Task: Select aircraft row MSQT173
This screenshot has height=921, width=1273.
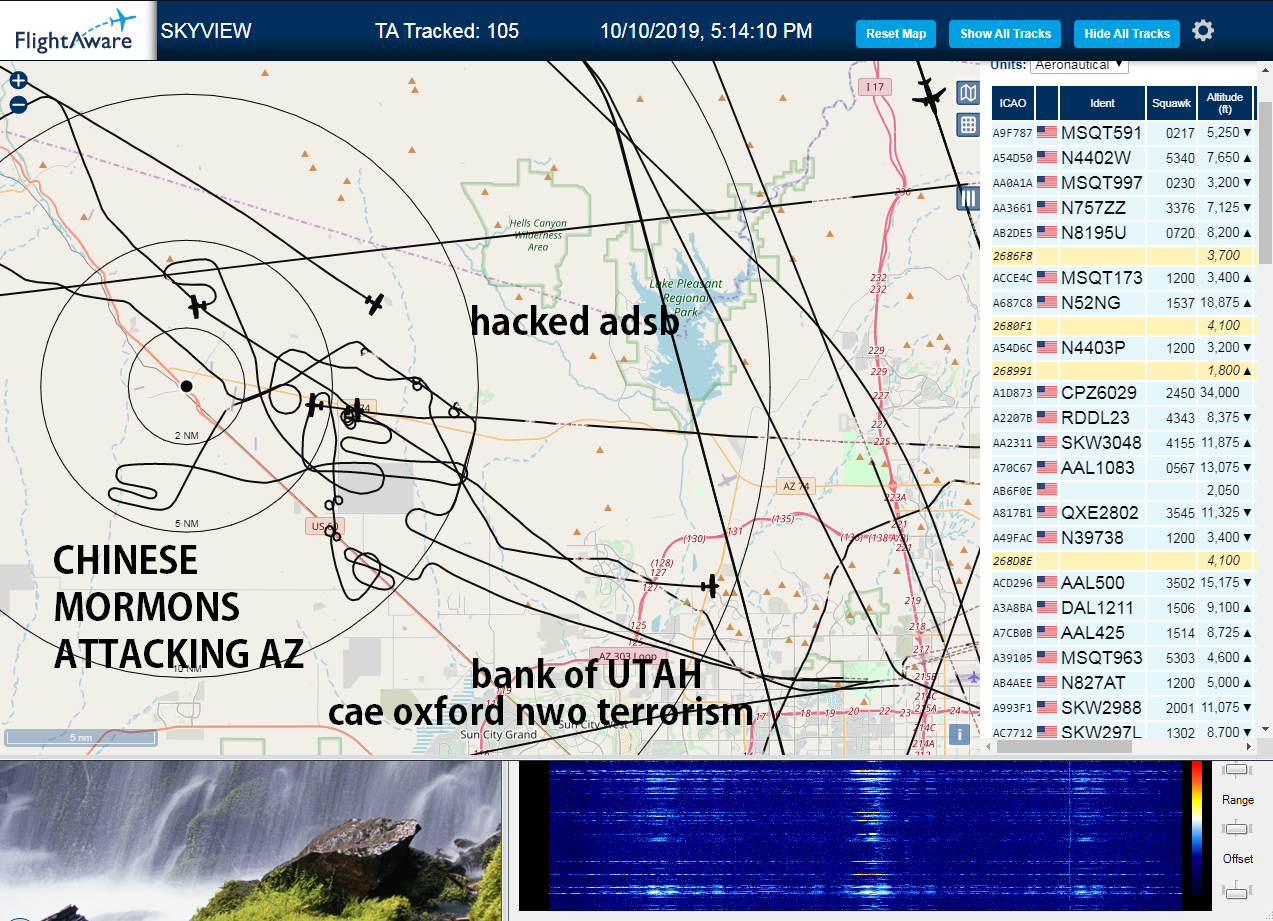Action: coord(1122,277)
